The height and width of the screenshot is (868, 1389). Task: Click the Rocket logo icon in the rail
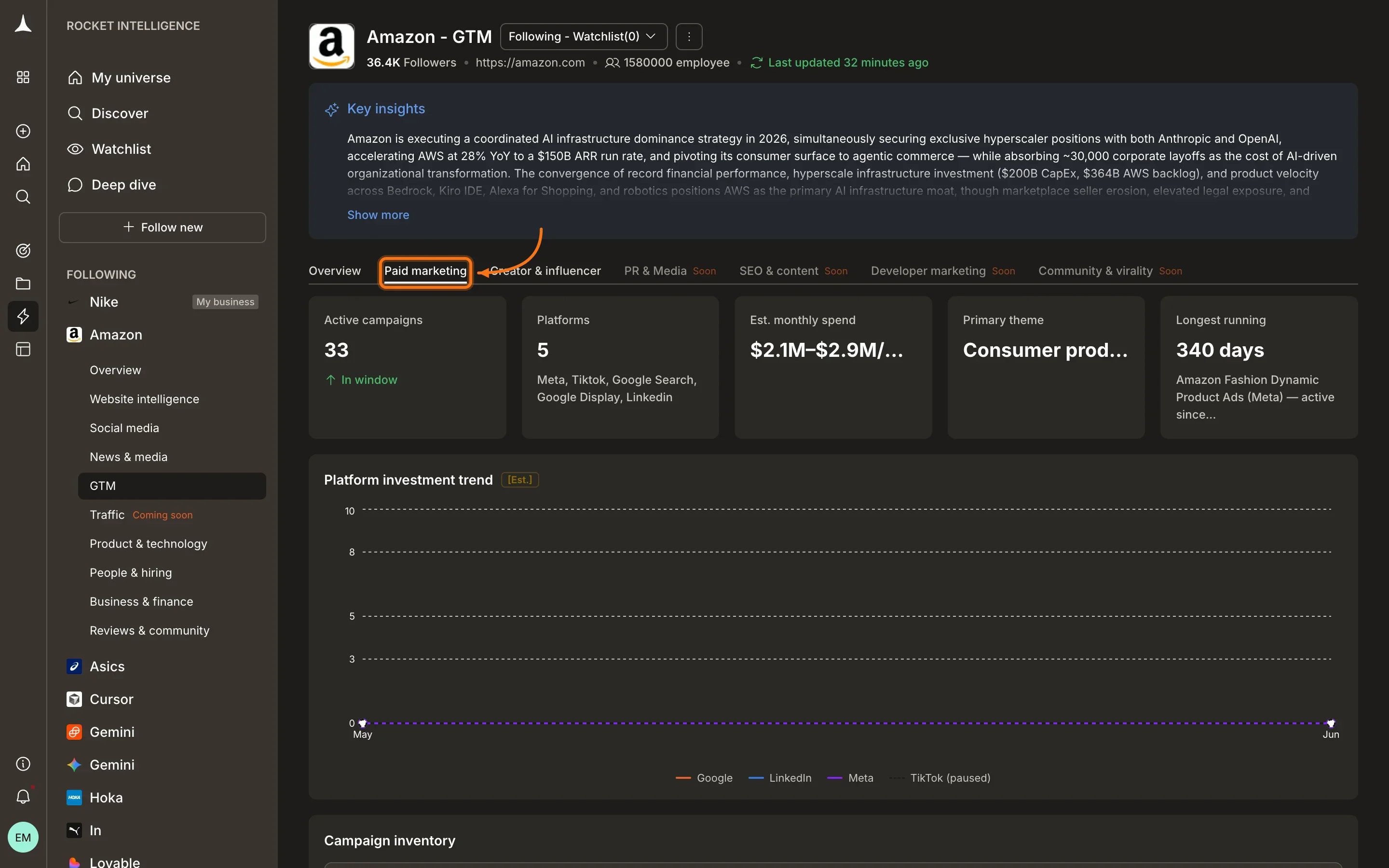tap(23, 24)
